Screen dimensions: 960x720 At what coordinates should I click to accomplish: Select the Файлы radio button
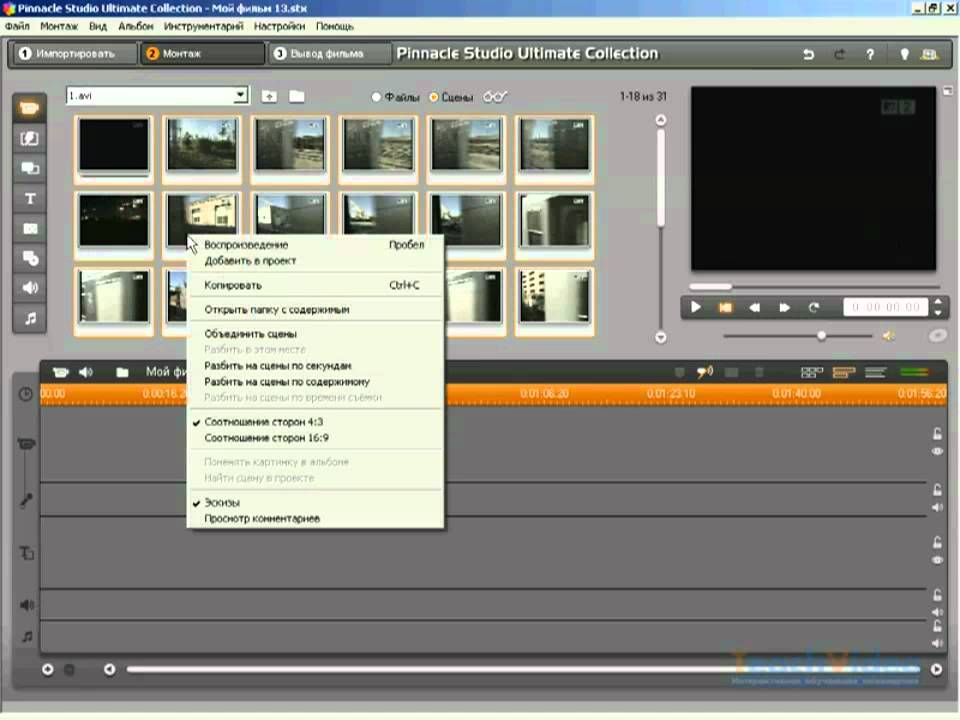376,97
